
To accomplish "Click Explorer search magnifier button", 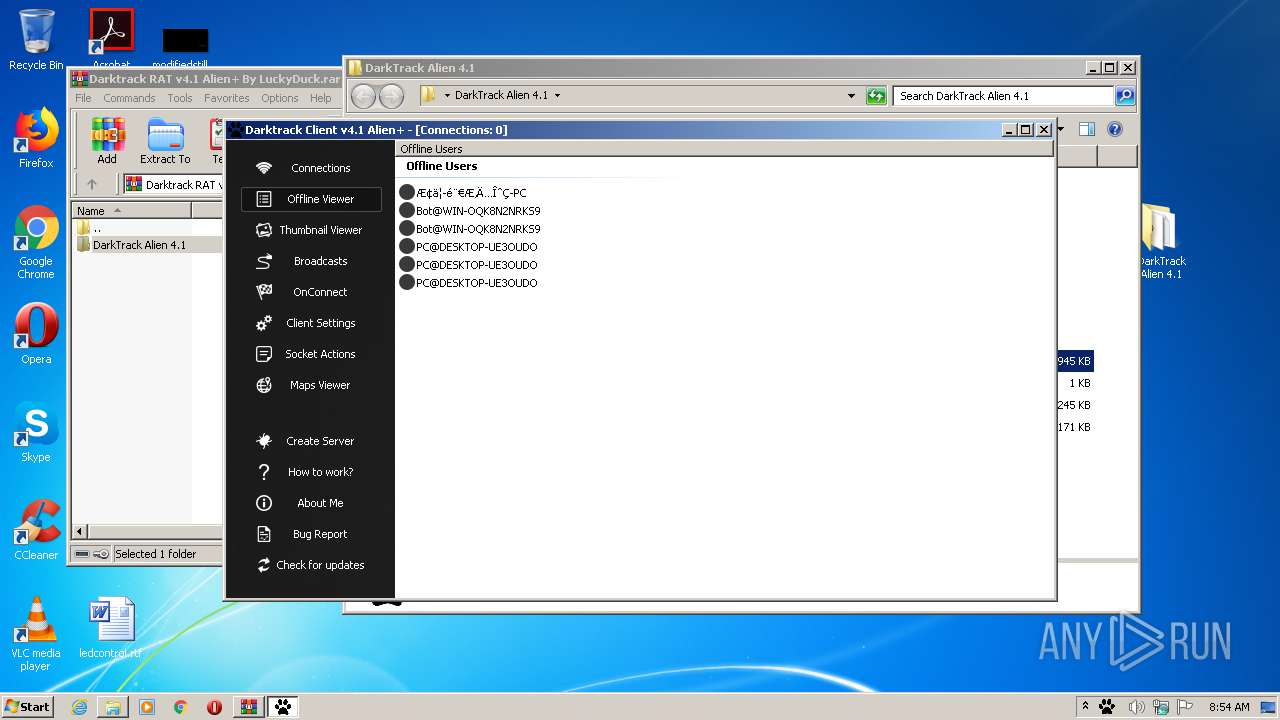I will [1125, 96].
